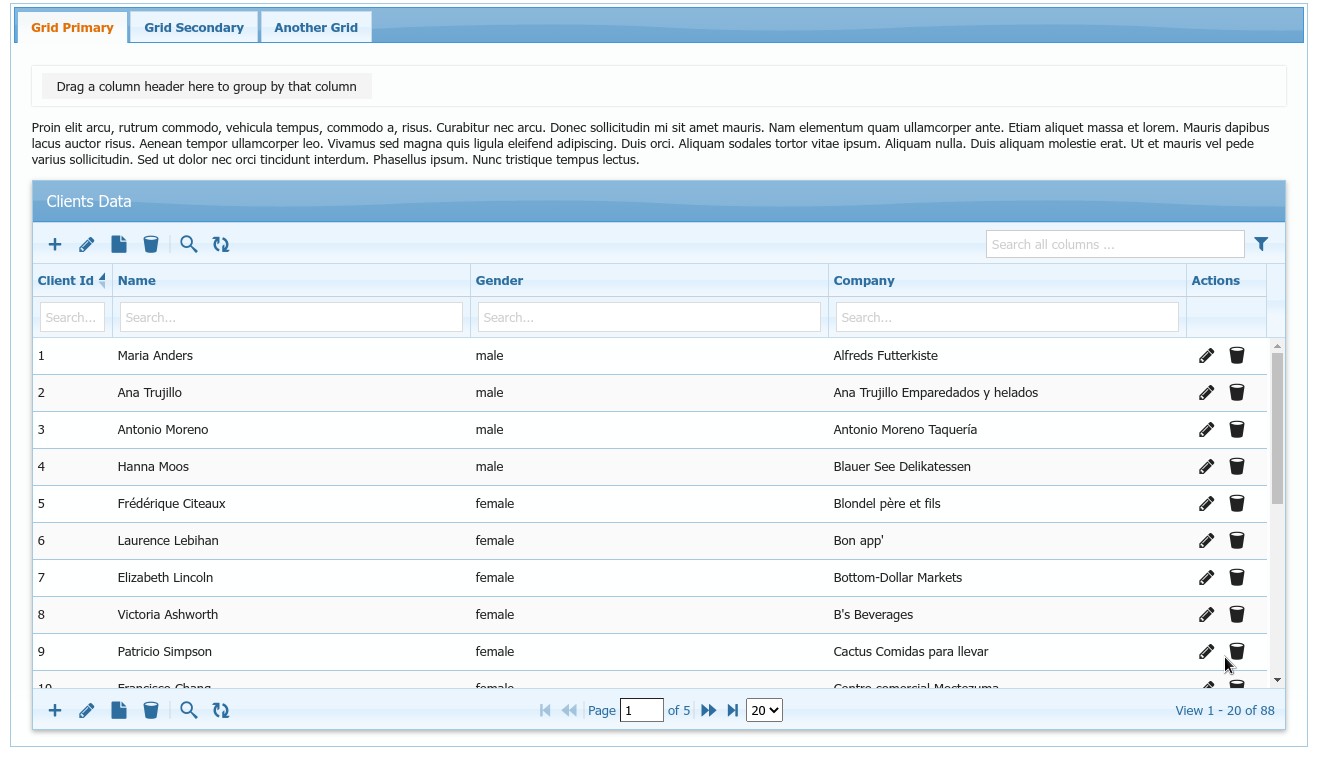Viewport: 1318px width, 765px height.
Task: Jump to the last page in pager
Action: pos(733,711)
